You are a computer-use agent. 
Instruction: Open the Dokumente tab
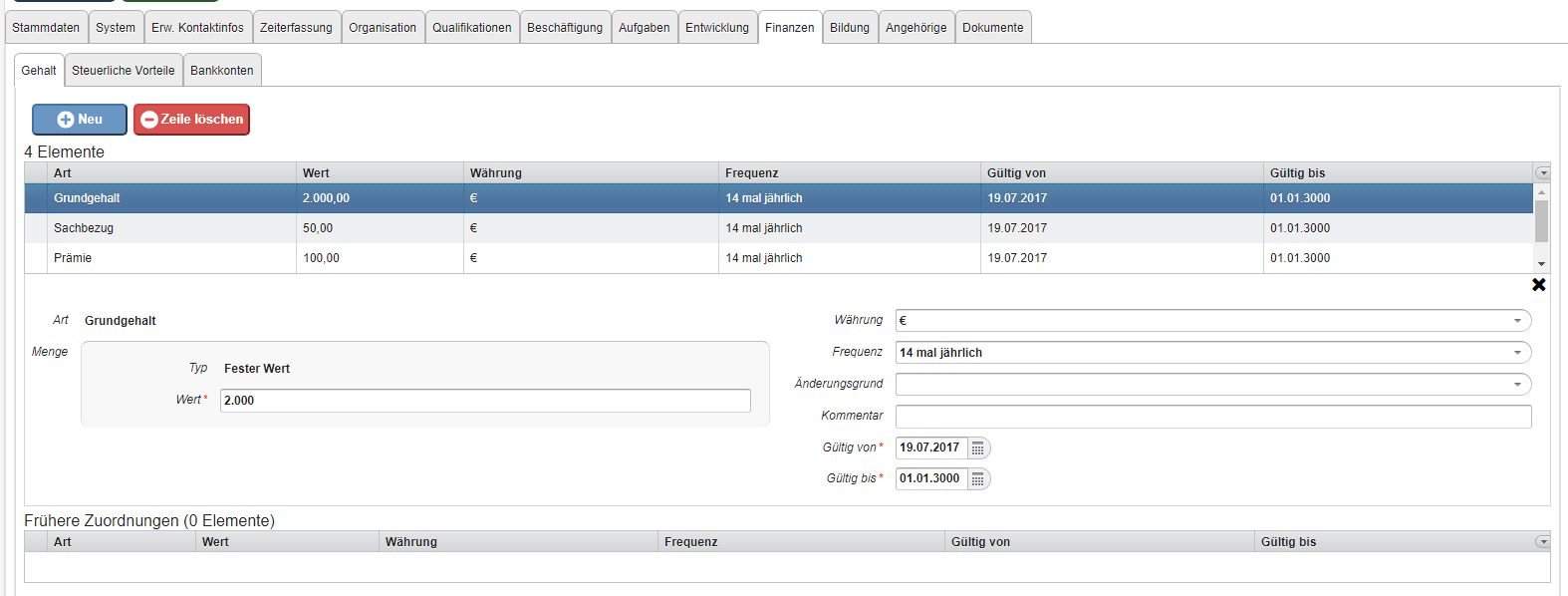(992, 28)
